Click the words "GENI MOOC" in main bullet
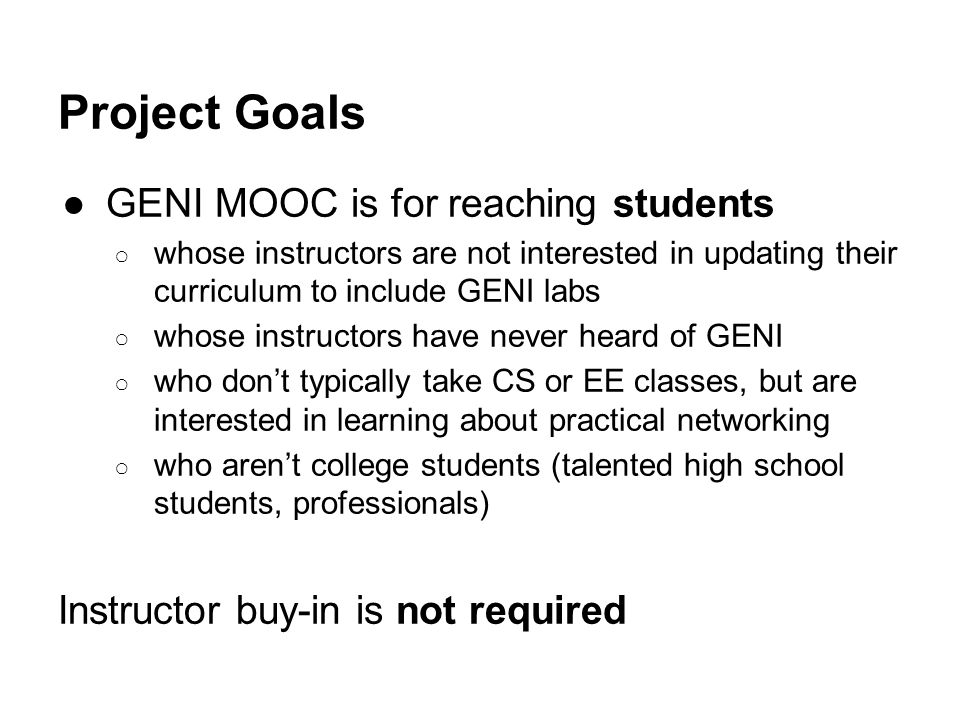This screenshot has width=960, height=720. coord(222,203)
